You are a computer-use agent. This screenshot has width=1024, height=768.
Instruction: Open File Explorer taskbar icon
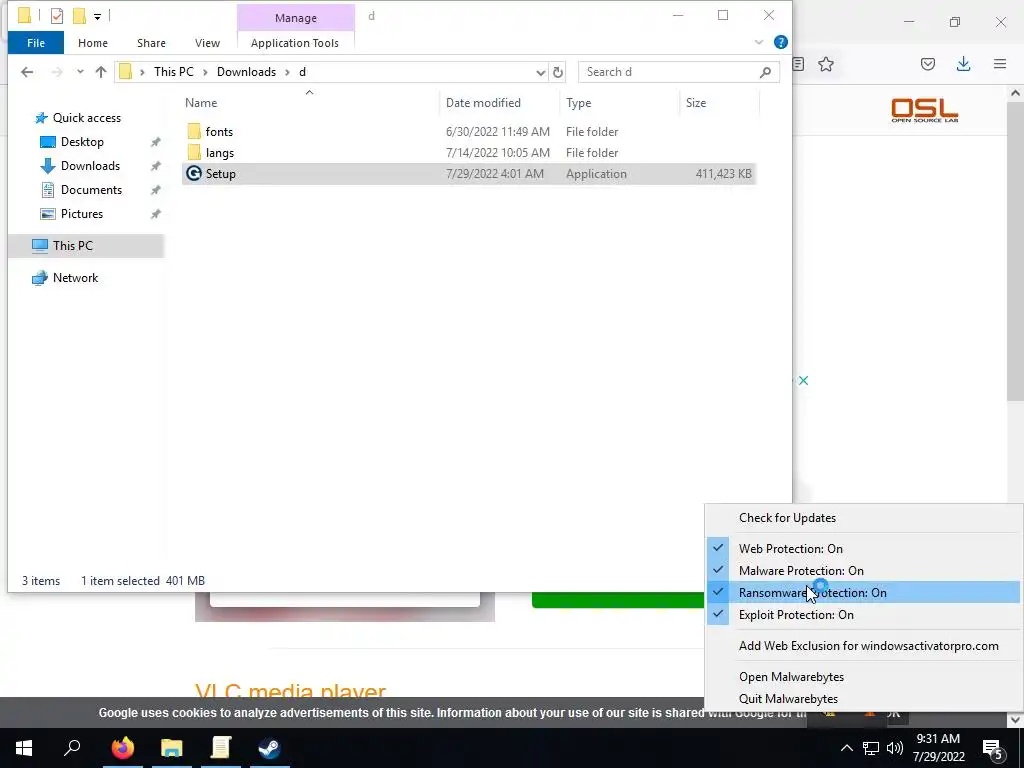point(172,748)
